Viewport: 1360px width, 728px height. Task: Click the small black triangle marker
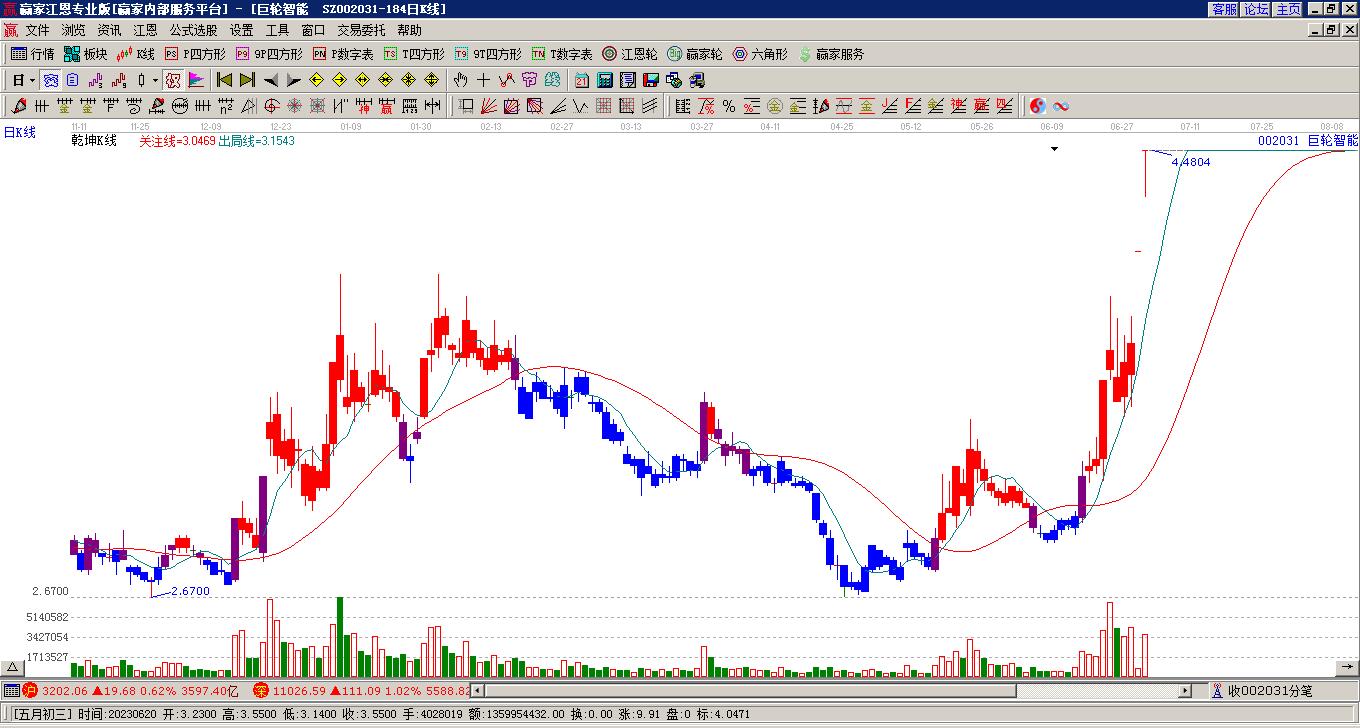1054,149
